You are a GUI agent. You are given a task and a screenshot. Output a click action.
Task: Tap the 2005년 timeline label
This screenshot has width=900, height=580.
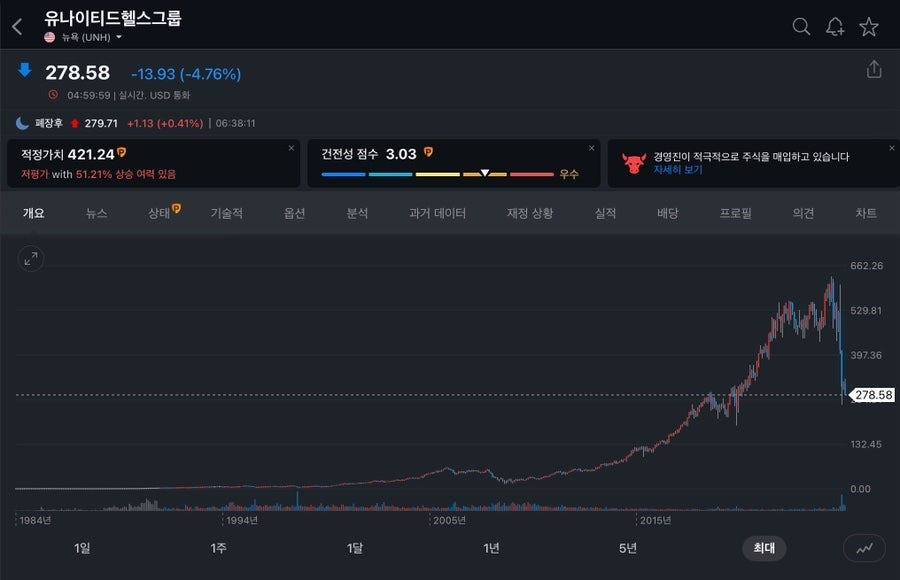[x=449, y=520]
